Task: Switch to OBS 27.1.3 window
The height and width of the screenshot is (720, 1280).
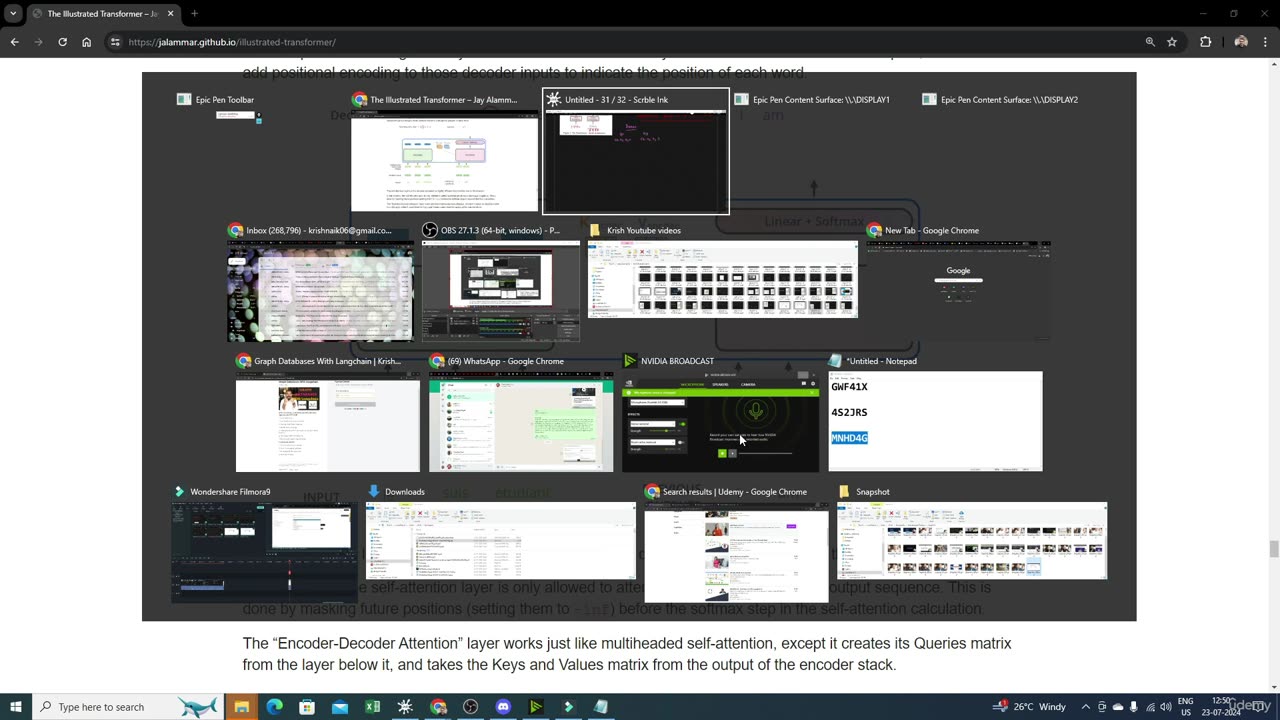Action: 500,283
